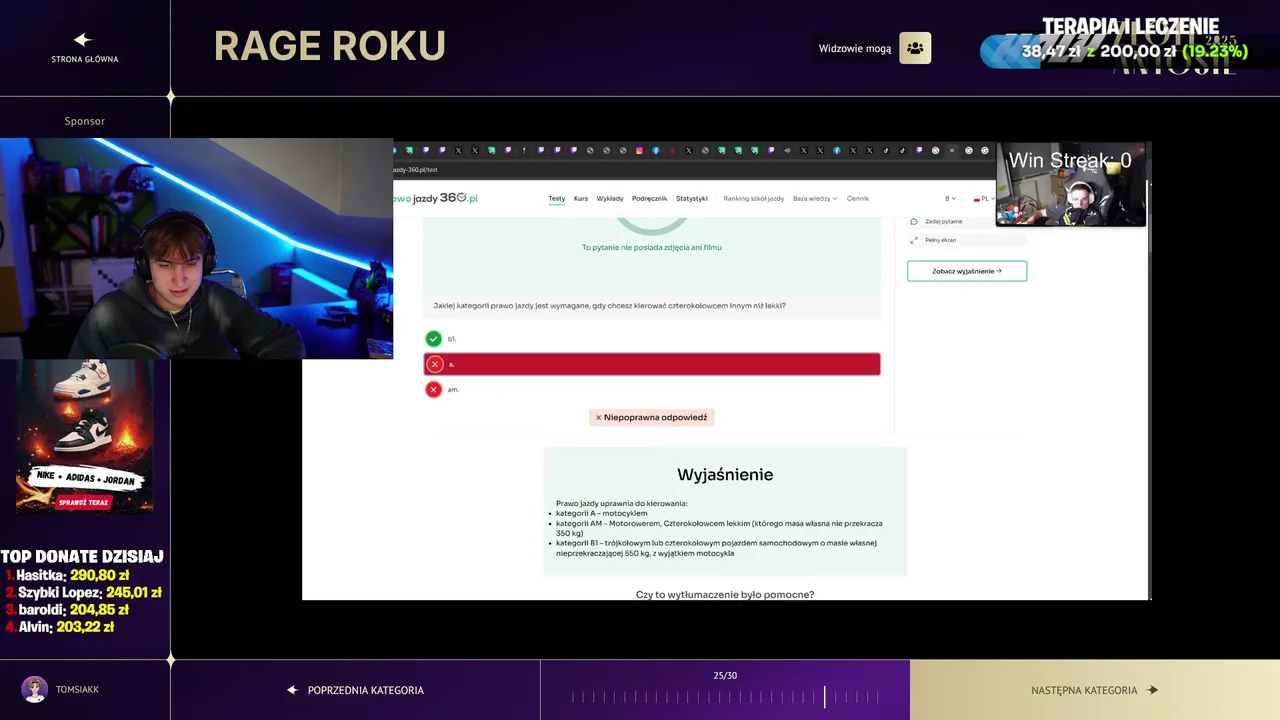Select the red highlighted answer a

coord(652,364)
